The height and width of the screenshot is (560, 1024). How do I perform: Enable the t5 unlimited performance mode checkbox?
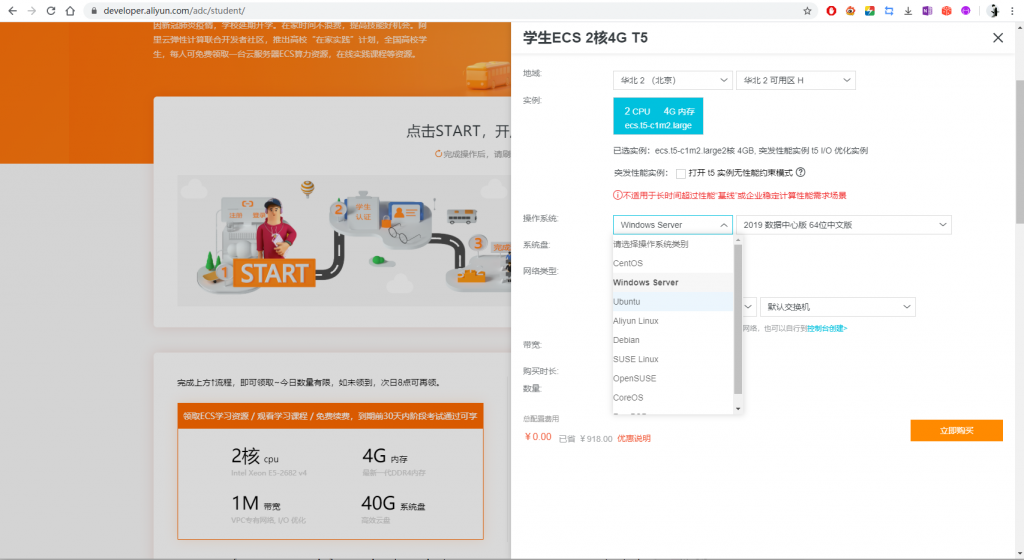(x=680, y=173)
